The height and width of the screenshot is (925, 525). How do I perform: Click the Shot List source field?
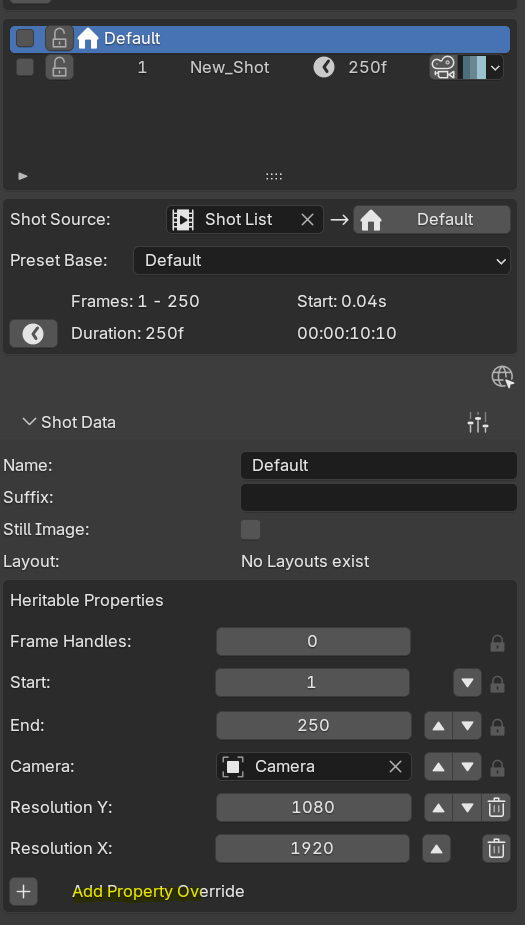pyautogui.click(x=245, y=219)
